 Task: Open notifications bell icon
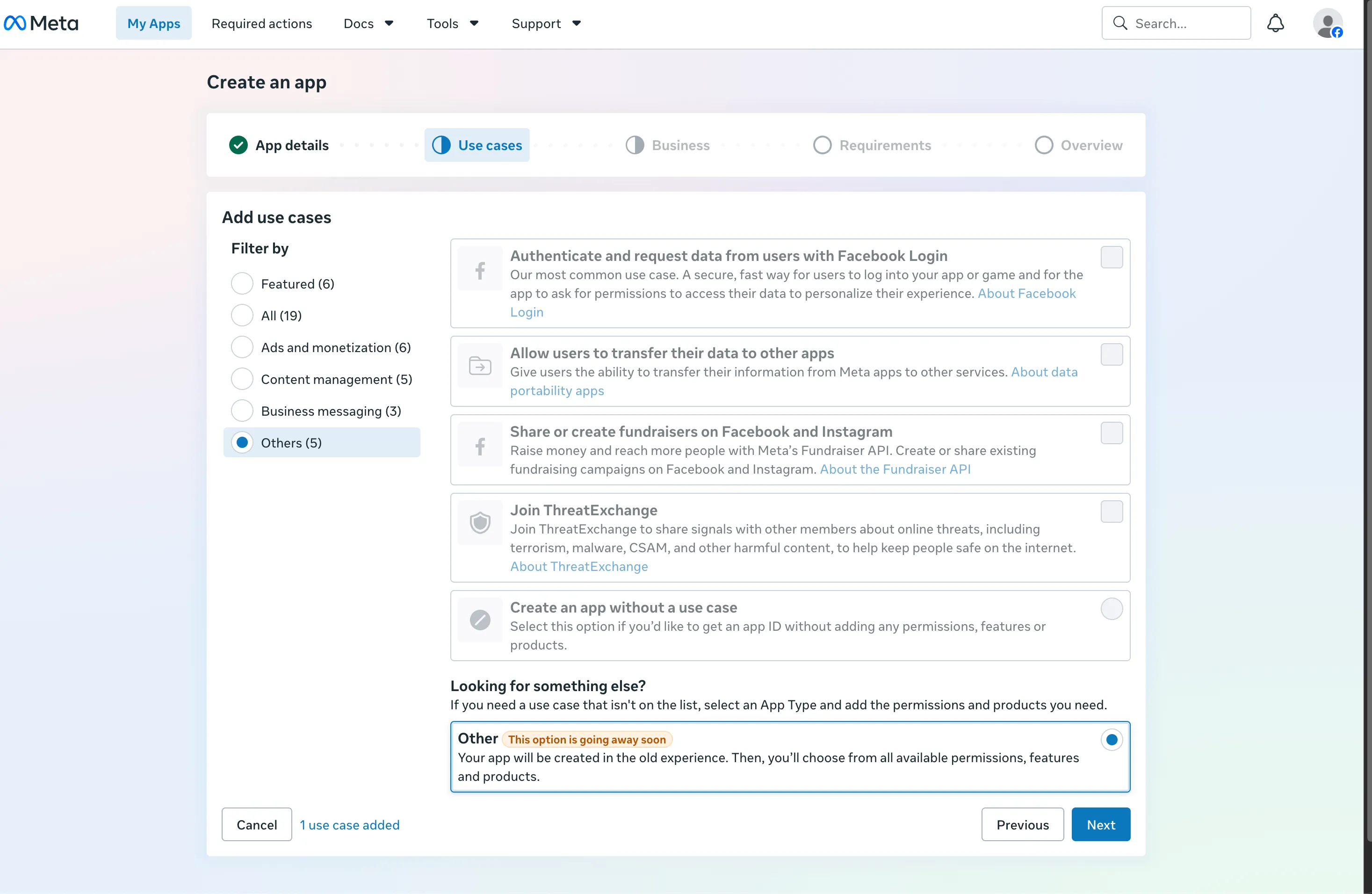(1275, 23)
